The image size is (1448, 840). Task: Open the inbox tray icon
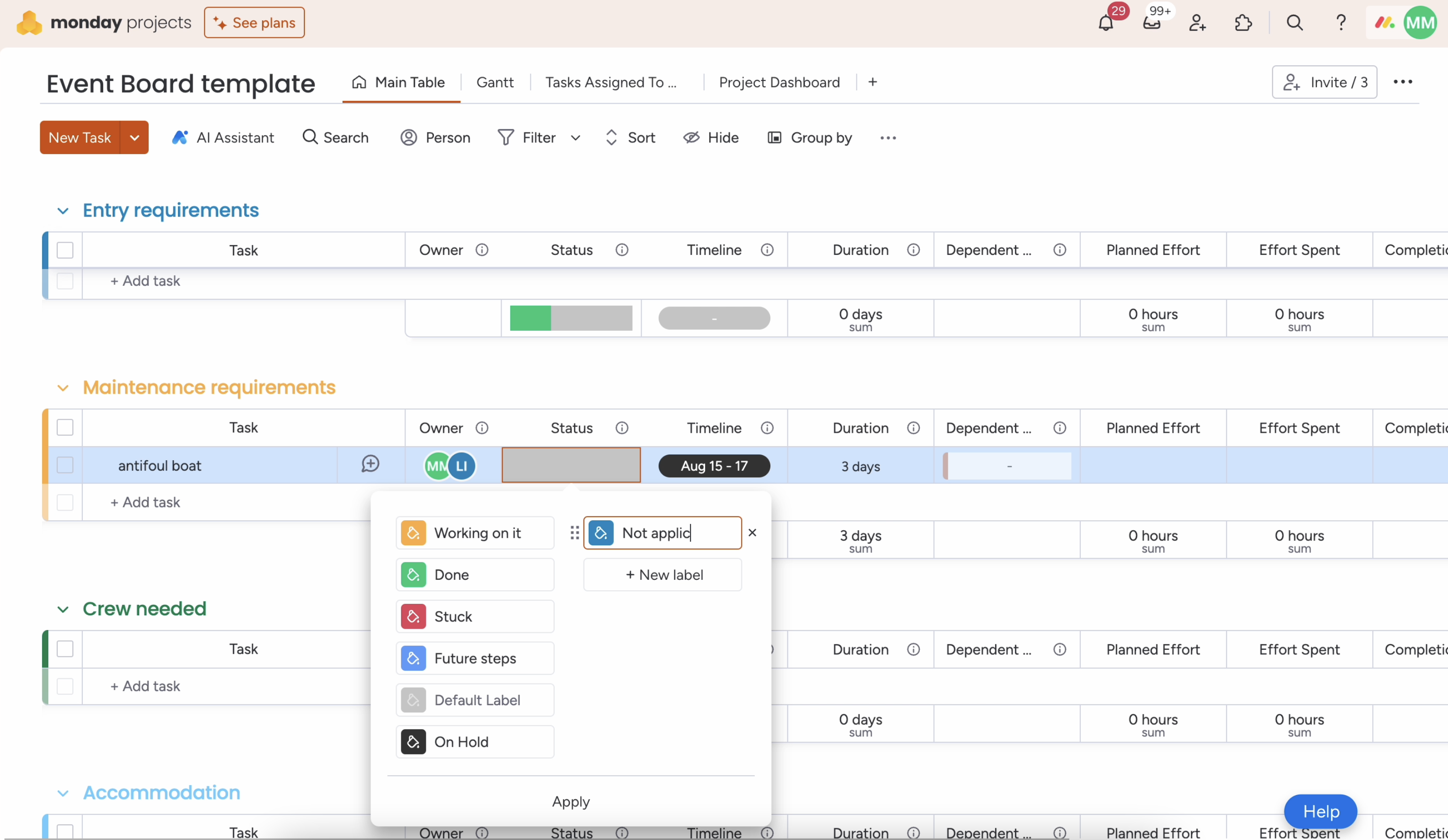pos(1151,23)
